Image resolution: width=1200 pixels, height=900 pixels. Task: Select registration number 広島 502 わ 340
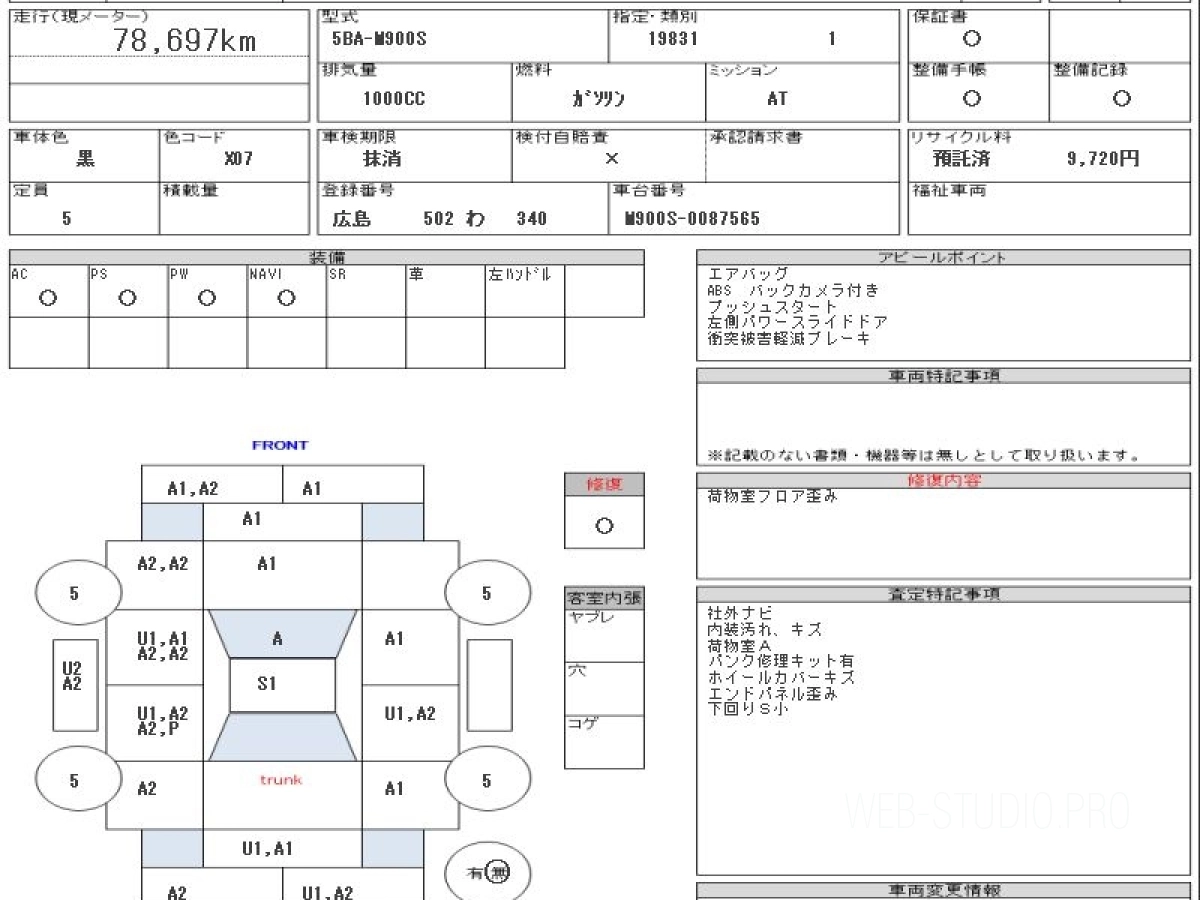click(440, 219)
